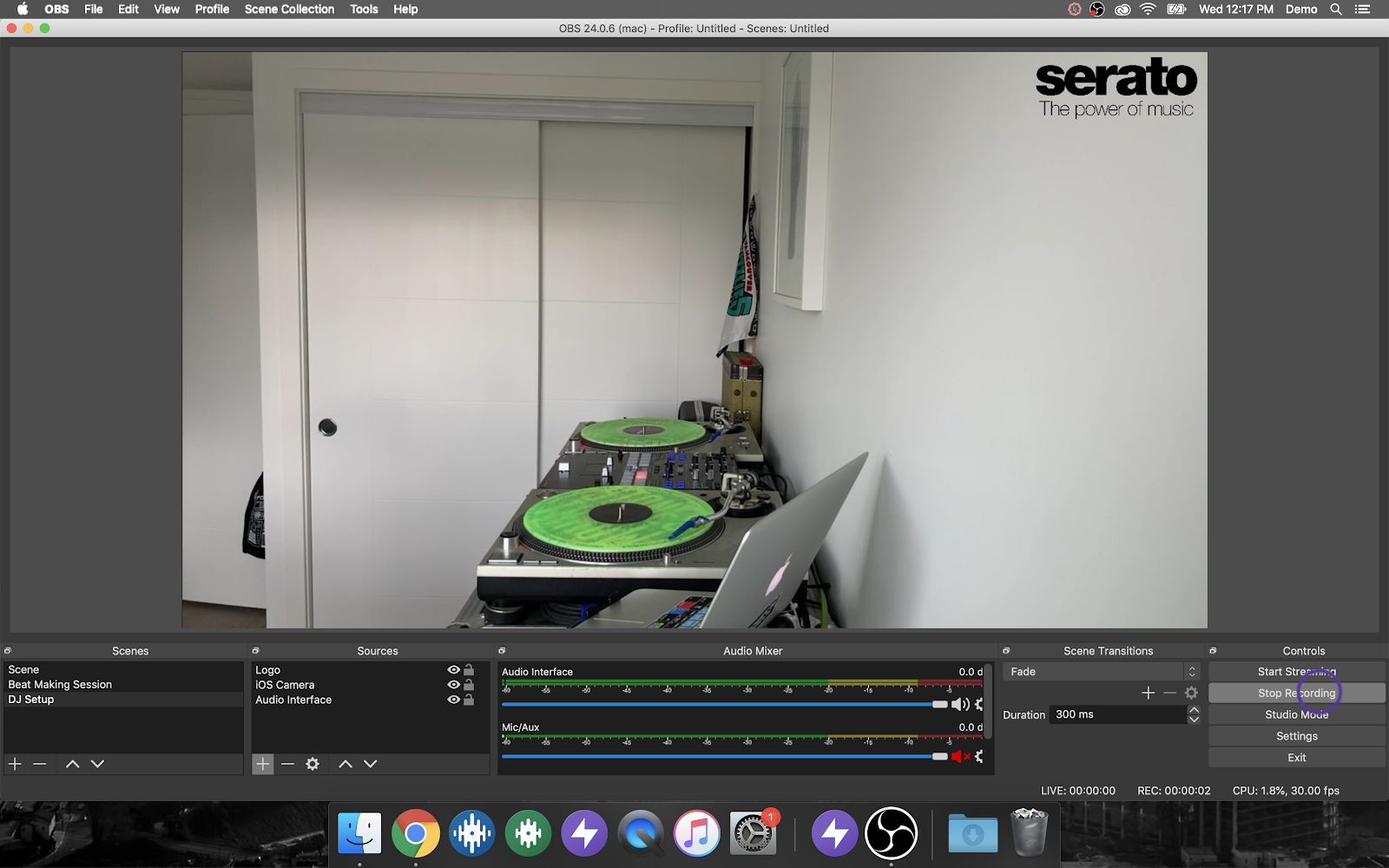Lock the Logo source
The image size is (1389, 868).
pos(469,670)
